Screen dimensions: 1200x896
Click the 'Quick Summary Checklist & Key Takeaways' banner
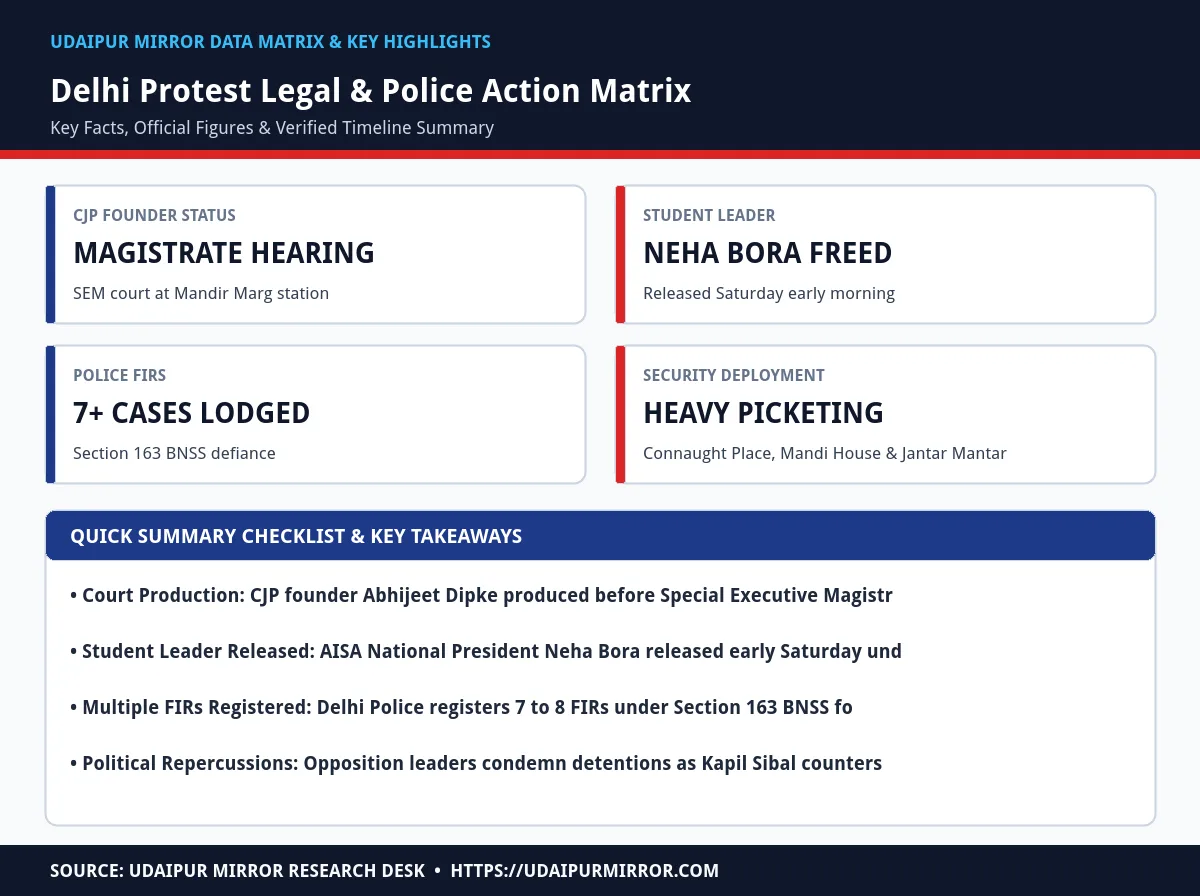pyautogui.click(x=601, y=536)
